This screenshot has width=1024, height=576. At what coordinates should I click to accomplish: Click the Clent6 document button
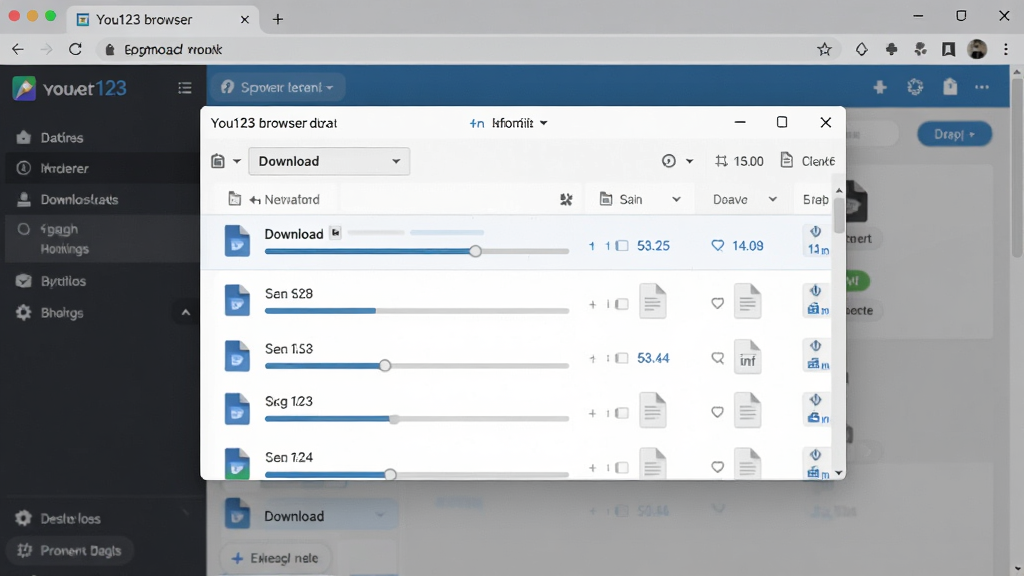click(808, 161)
